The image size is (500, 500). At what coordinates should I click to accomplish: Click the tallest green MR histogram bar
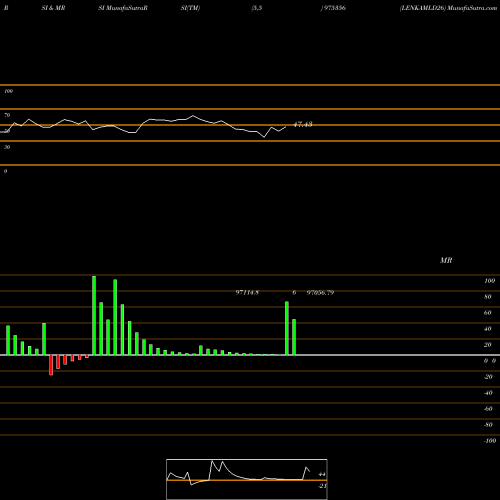click(94, 315)
